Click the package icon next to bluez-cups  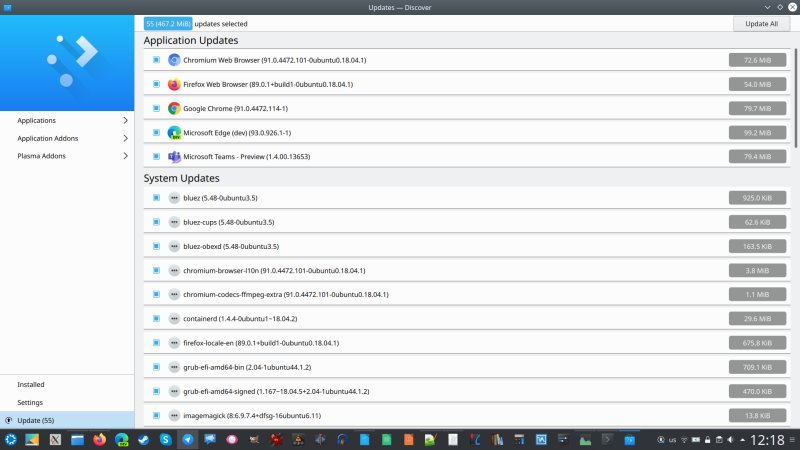point(174,222)
